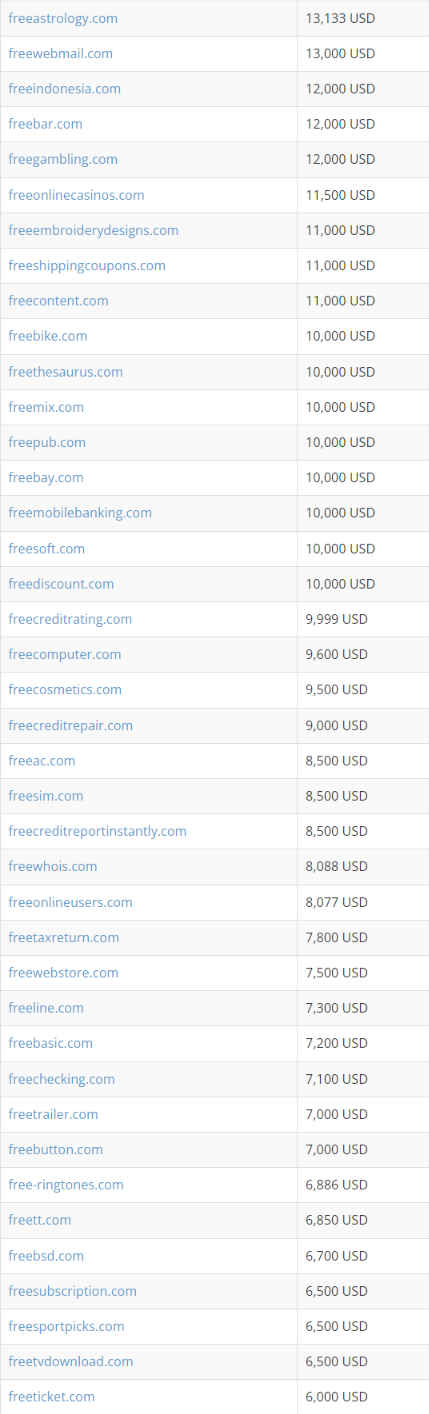This screenshot has height=1414, width=429.
Task: Open the freewhois.com domain
Action: tap(53, 866)
